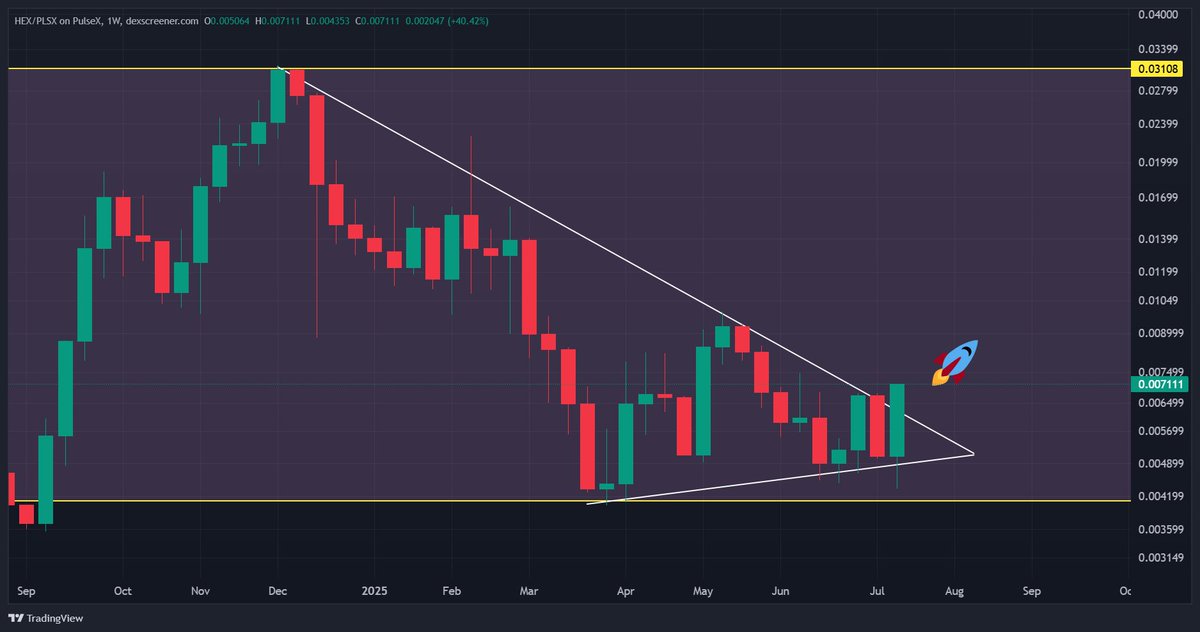Click the Feb label on the time axis
1200x632 pixels.
[450, 591]
